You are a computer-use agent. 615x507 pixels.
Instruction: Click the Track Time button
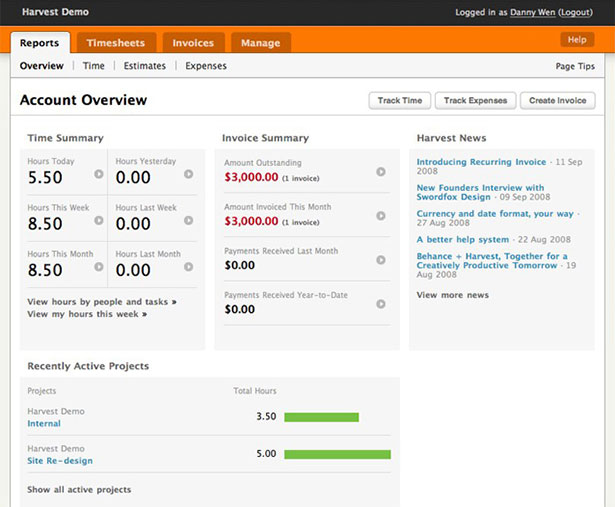pyautogui.click(x=400, y=101)
